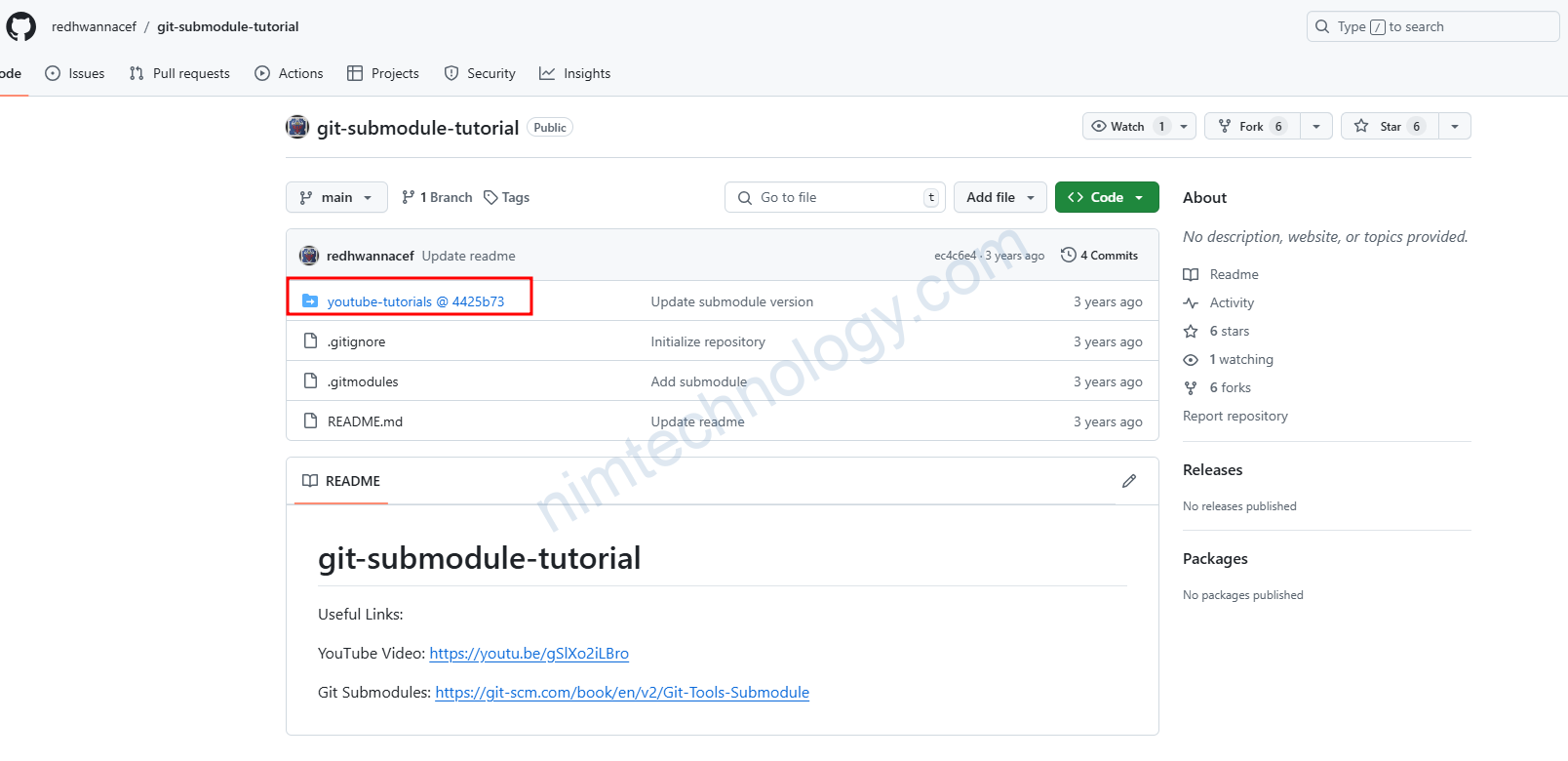View the 1 Branch list
The width and height of the screenshot is (1568, 761).
point(437,197)
